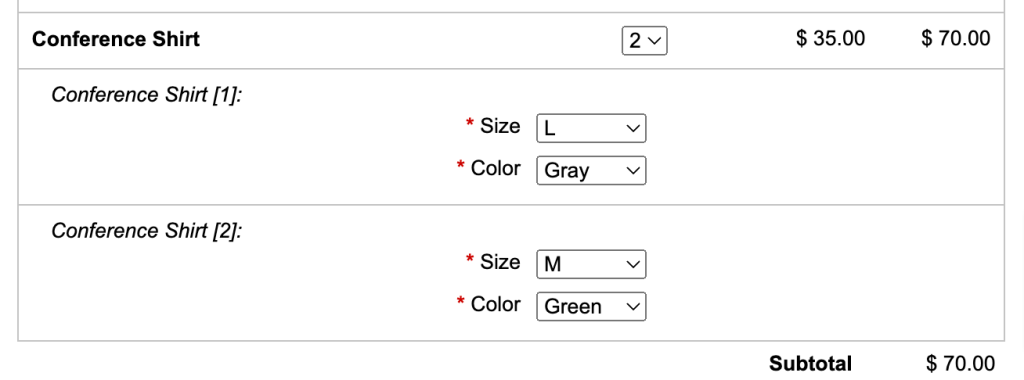Click the $ 35.00 unit price
Image resolution: width=1024 pixels, height=380 pixels.
831,39
